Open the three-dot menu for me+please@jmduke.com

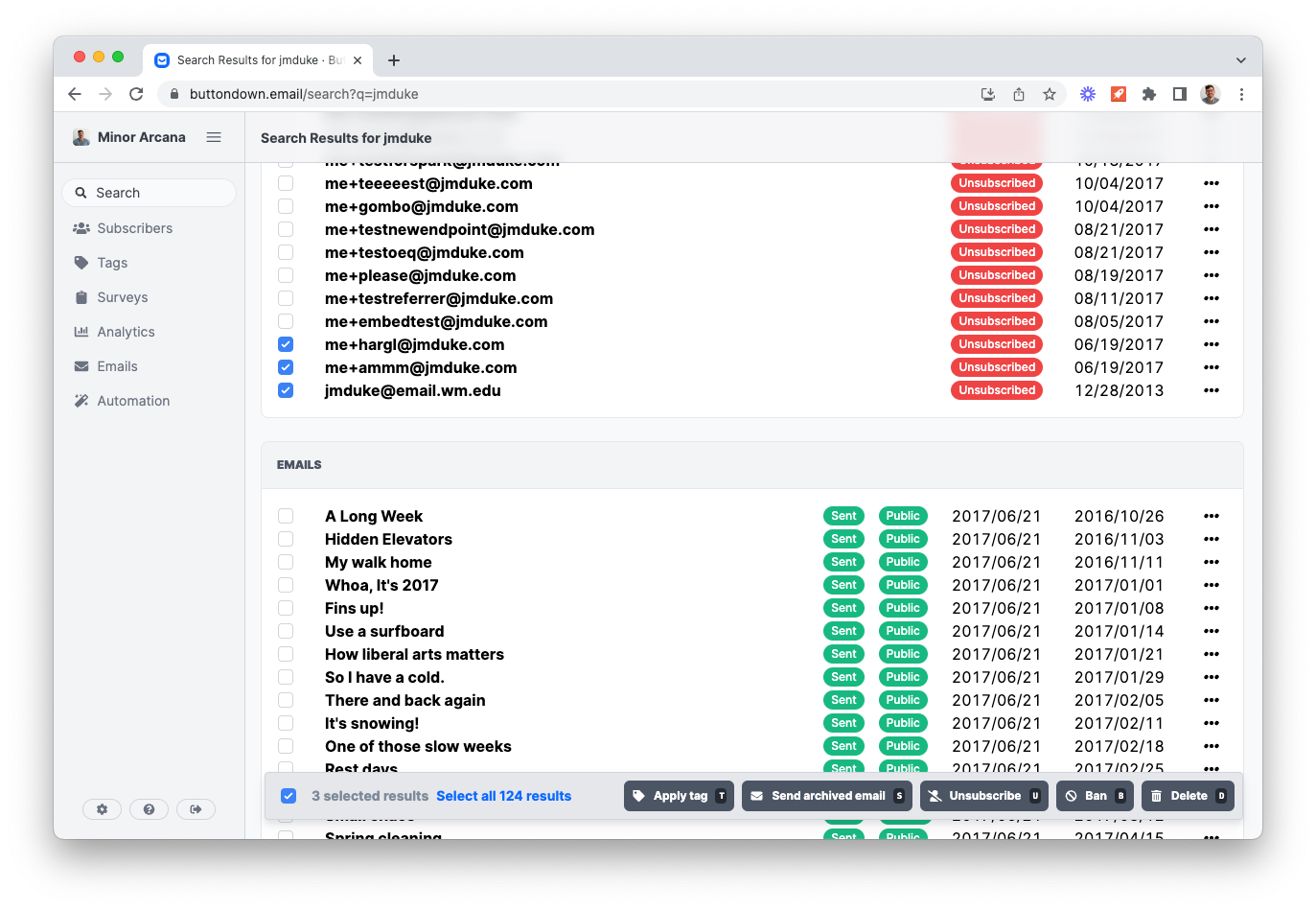coord(1212,274)
